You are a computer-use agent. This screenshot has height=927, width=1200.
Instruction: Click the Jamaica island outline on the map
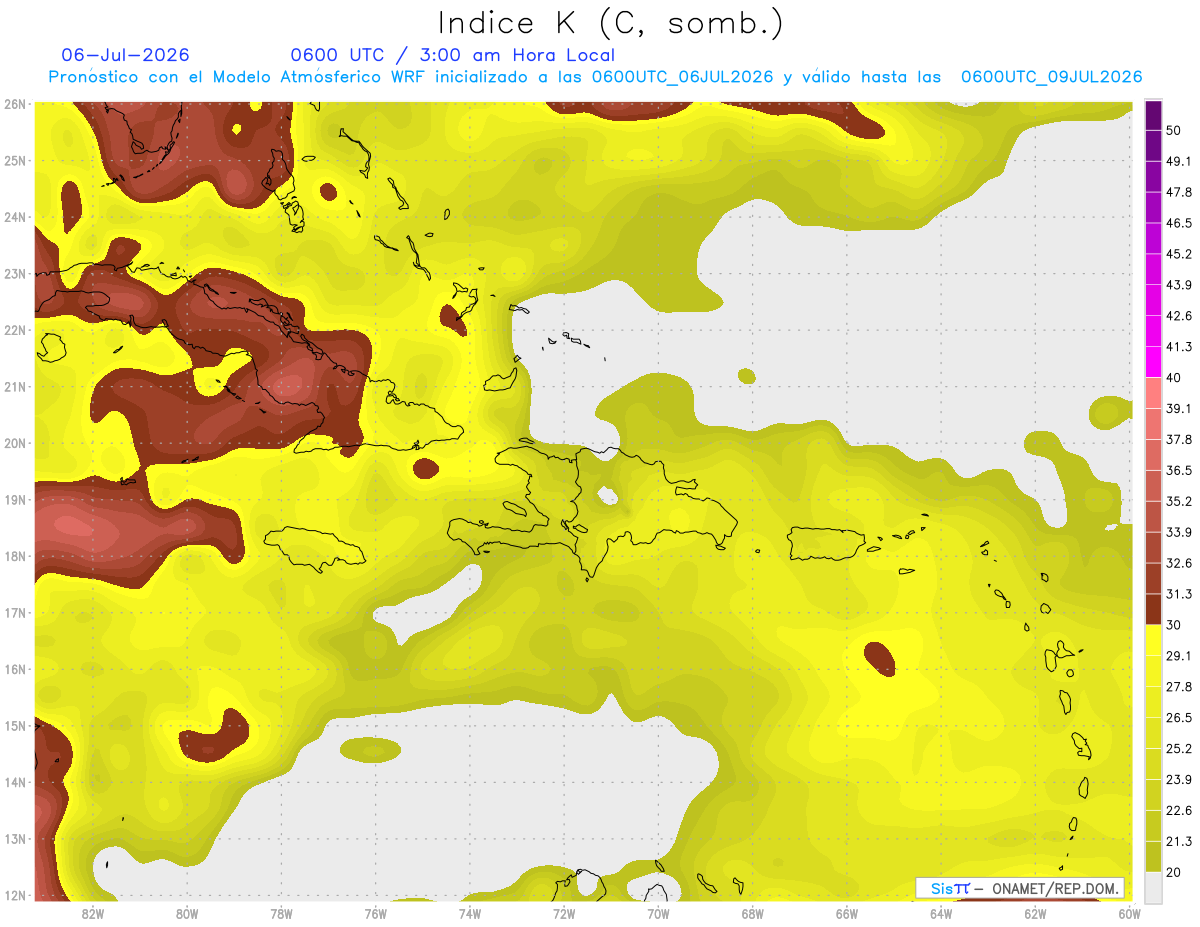click(313, 548)
